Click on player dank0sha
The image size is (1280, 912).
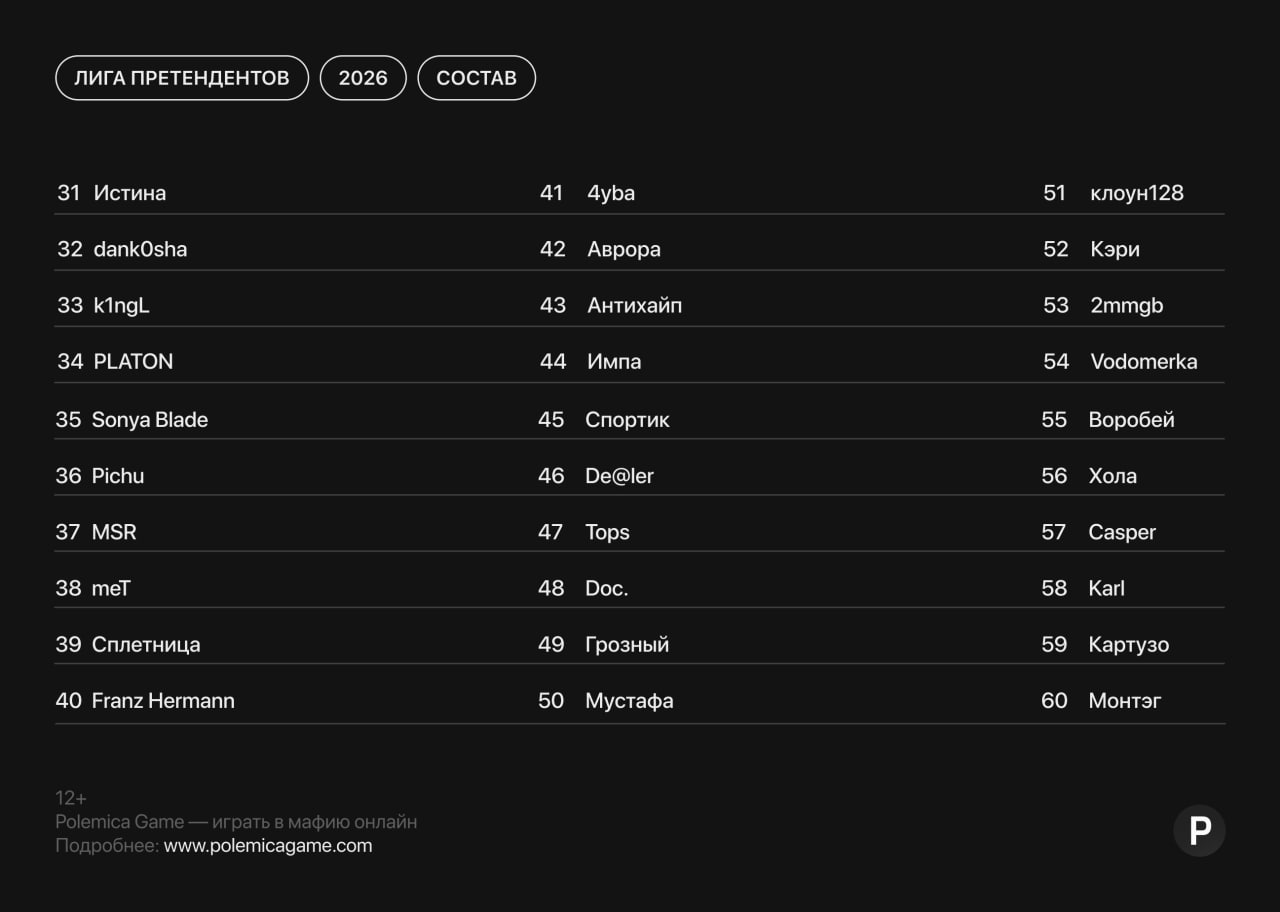click(x=140, y=249)
